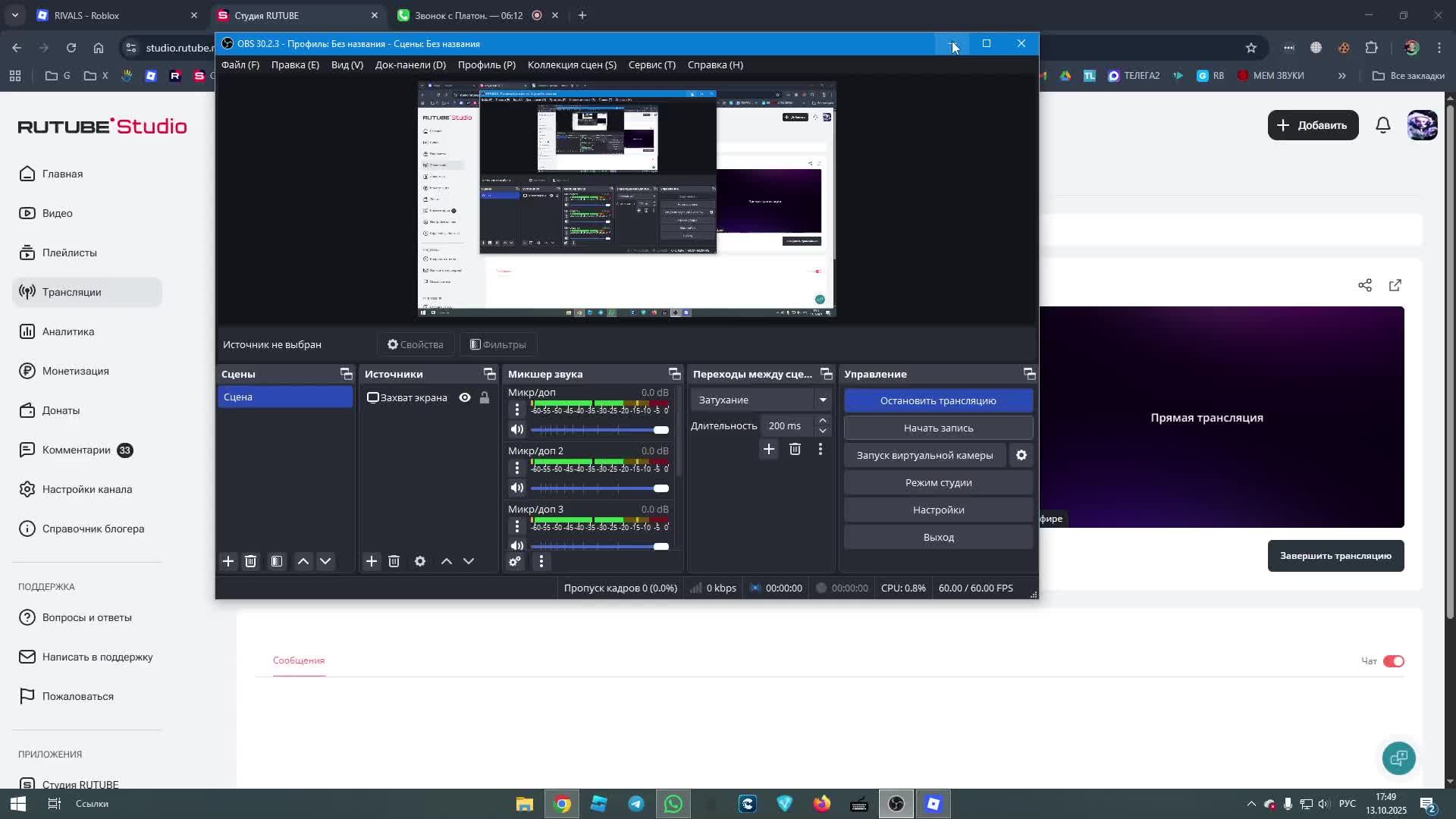Show hidden system tray icons
1456x819 pixels.
pyautogui.click(x=1251, y=804)
